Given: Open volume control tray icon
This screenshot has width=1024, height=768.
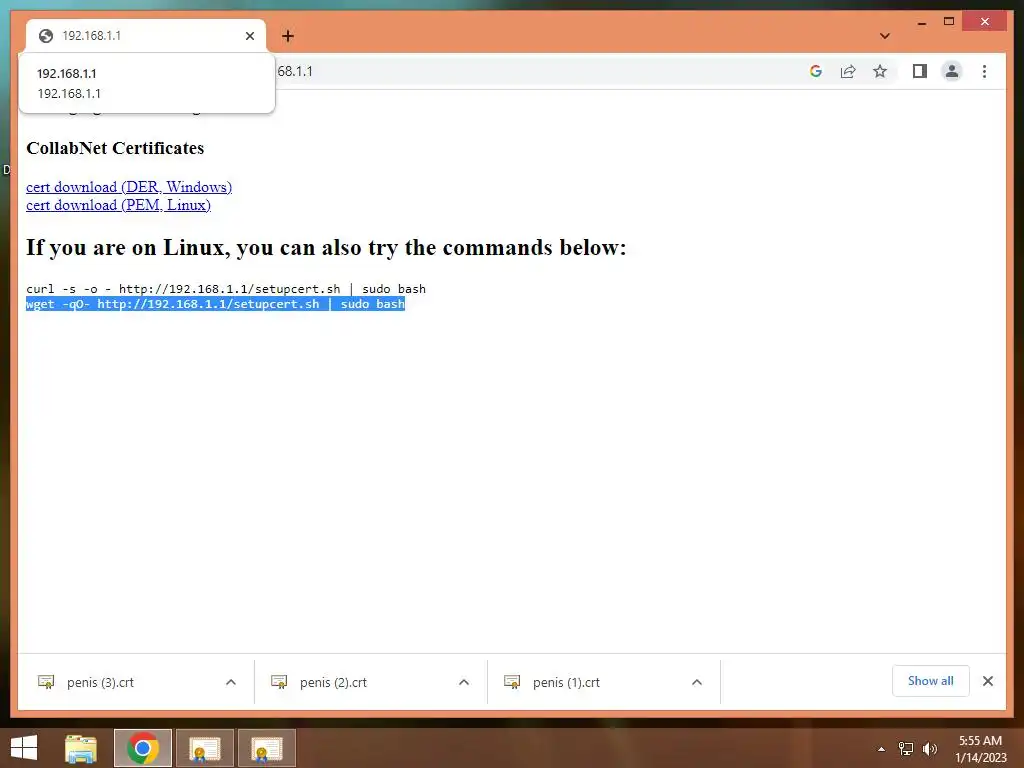Looking at the screenshot, I should tap(930, 749).
